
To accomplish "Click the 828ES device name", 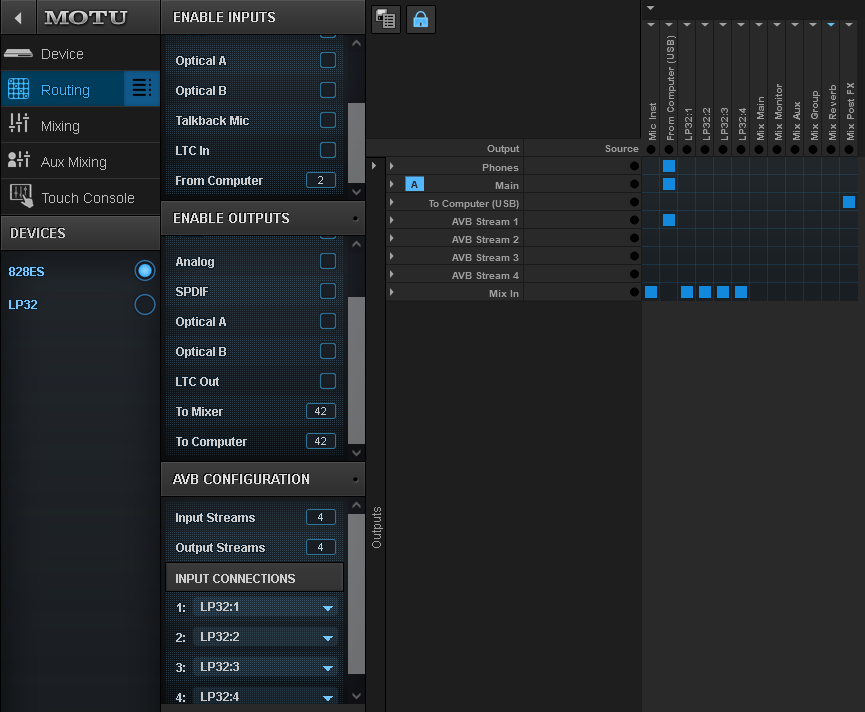I will pyautogui.click(x=26, y=272).
